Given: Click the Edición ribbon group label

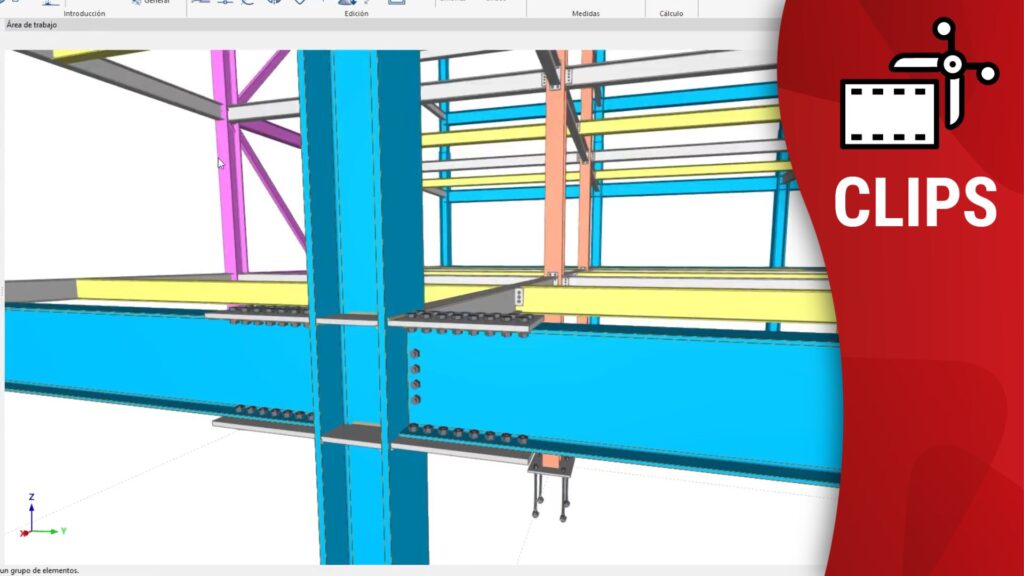Looking at the screenshot, I should [x=355, y=14].
